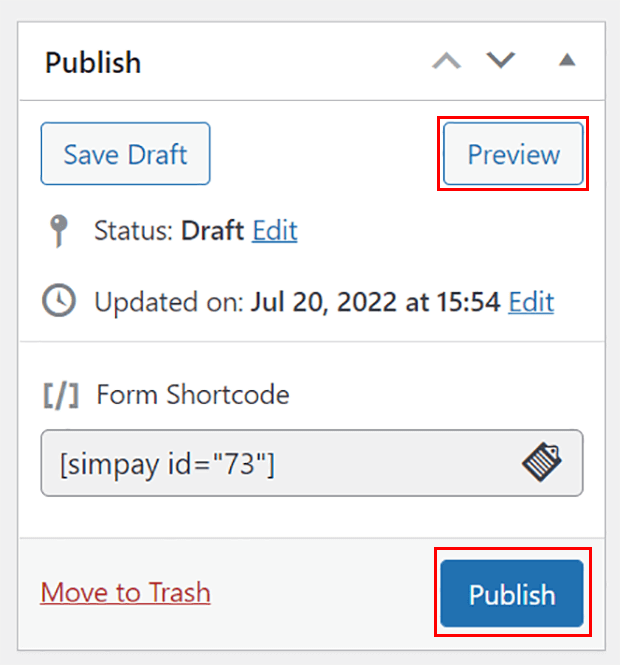Open the form Preview
The height and width of the screenshot is (665, 620).
click(x=513, y=154)
